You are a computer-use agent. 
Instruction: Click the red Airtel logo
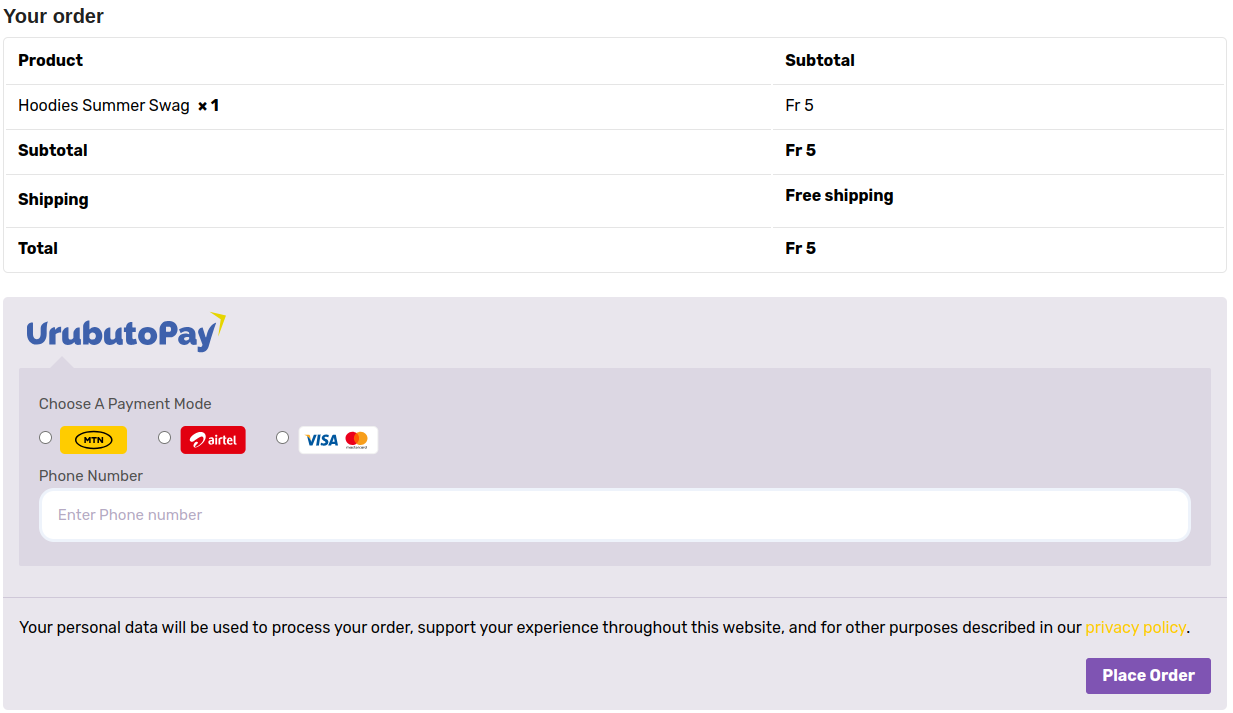(x=213, y=440)
